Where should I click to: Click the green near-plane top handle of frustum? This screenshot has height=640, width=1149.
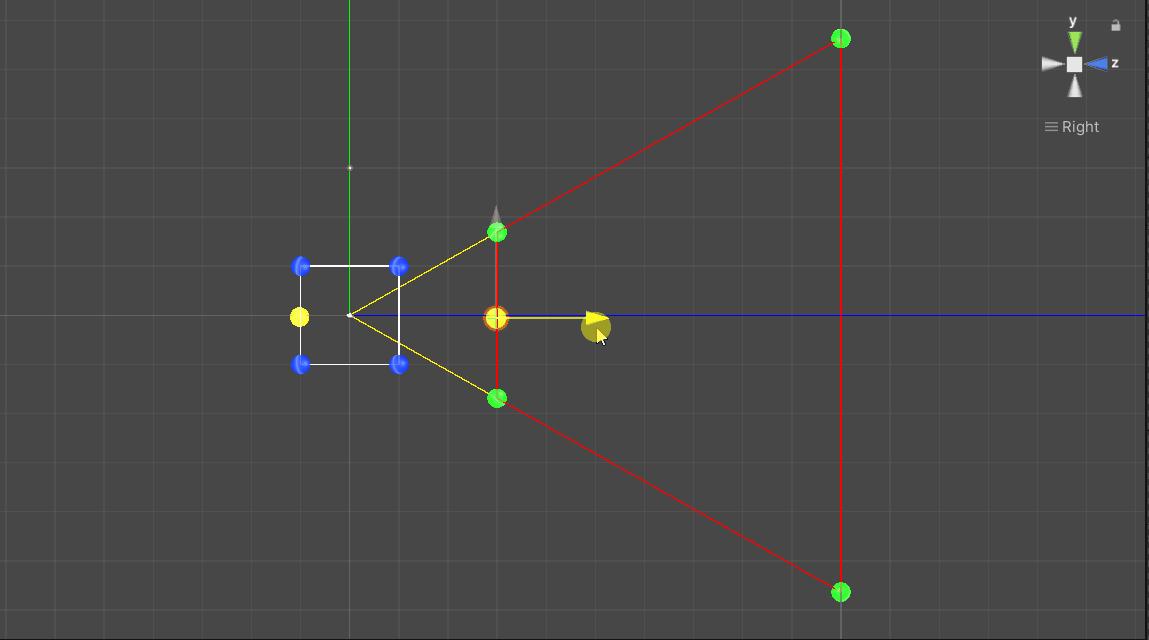pyautogui.click(x=497, y=233)
